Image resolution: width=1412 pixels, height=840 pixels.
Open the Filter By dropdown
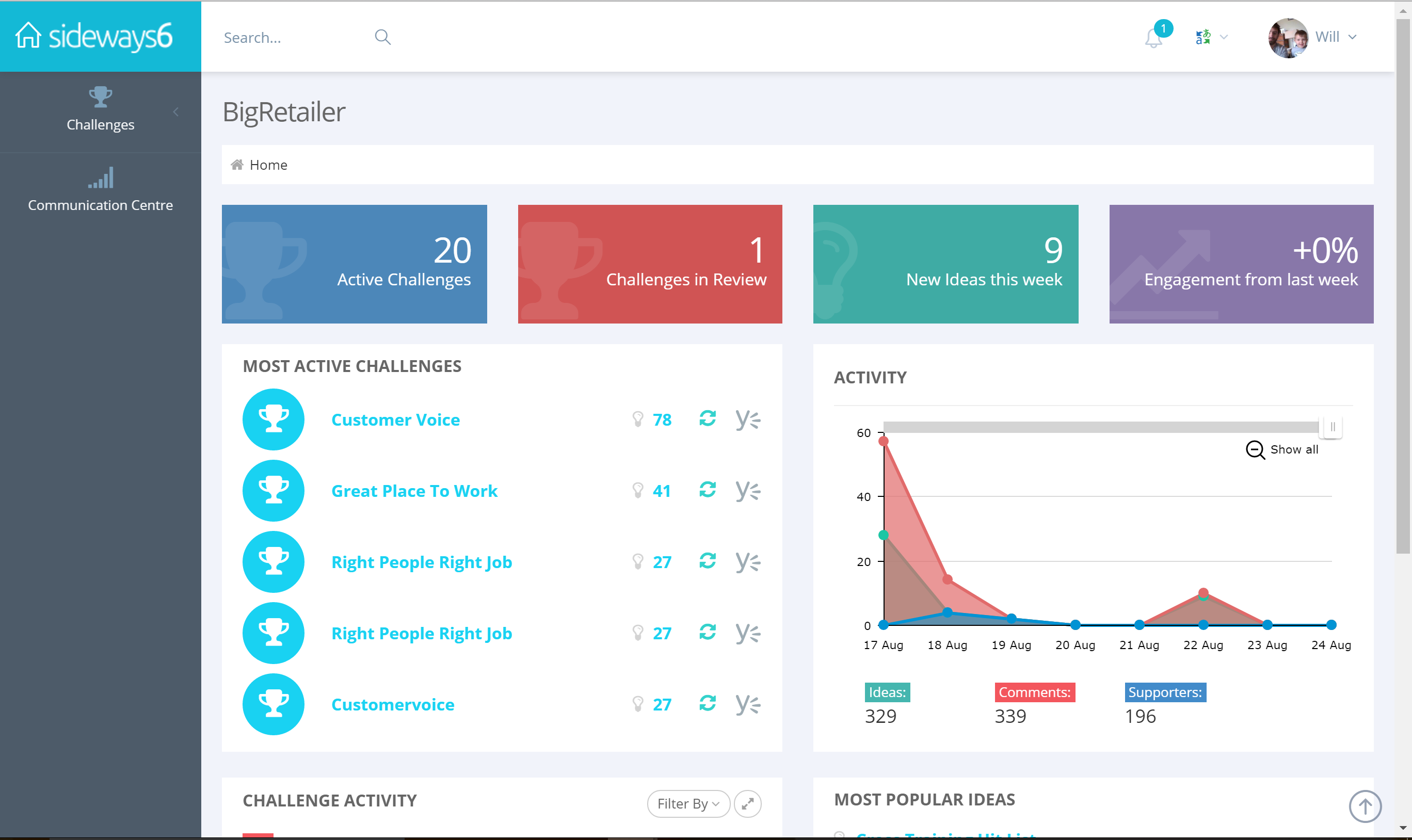coord(688,803)
